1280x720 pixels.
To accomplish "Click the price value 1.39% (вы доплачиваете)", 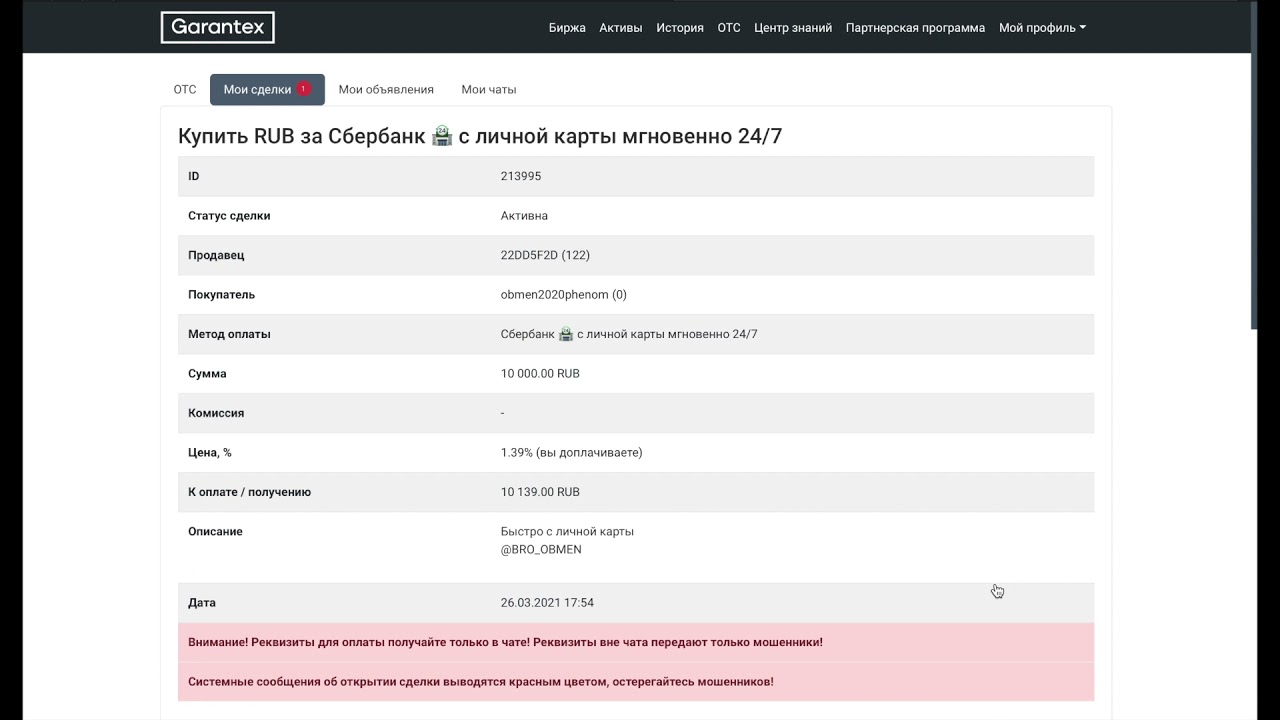I will coord(571,452).
